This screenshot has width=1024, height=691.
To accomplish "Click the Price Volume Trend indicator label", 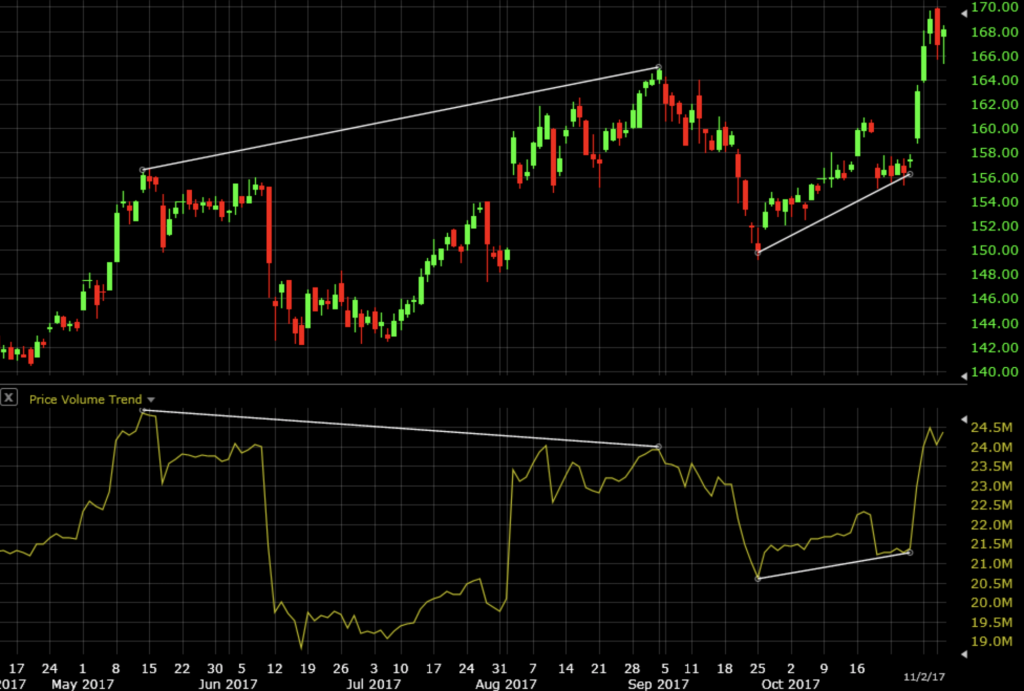I will click(x=85, y=399).
